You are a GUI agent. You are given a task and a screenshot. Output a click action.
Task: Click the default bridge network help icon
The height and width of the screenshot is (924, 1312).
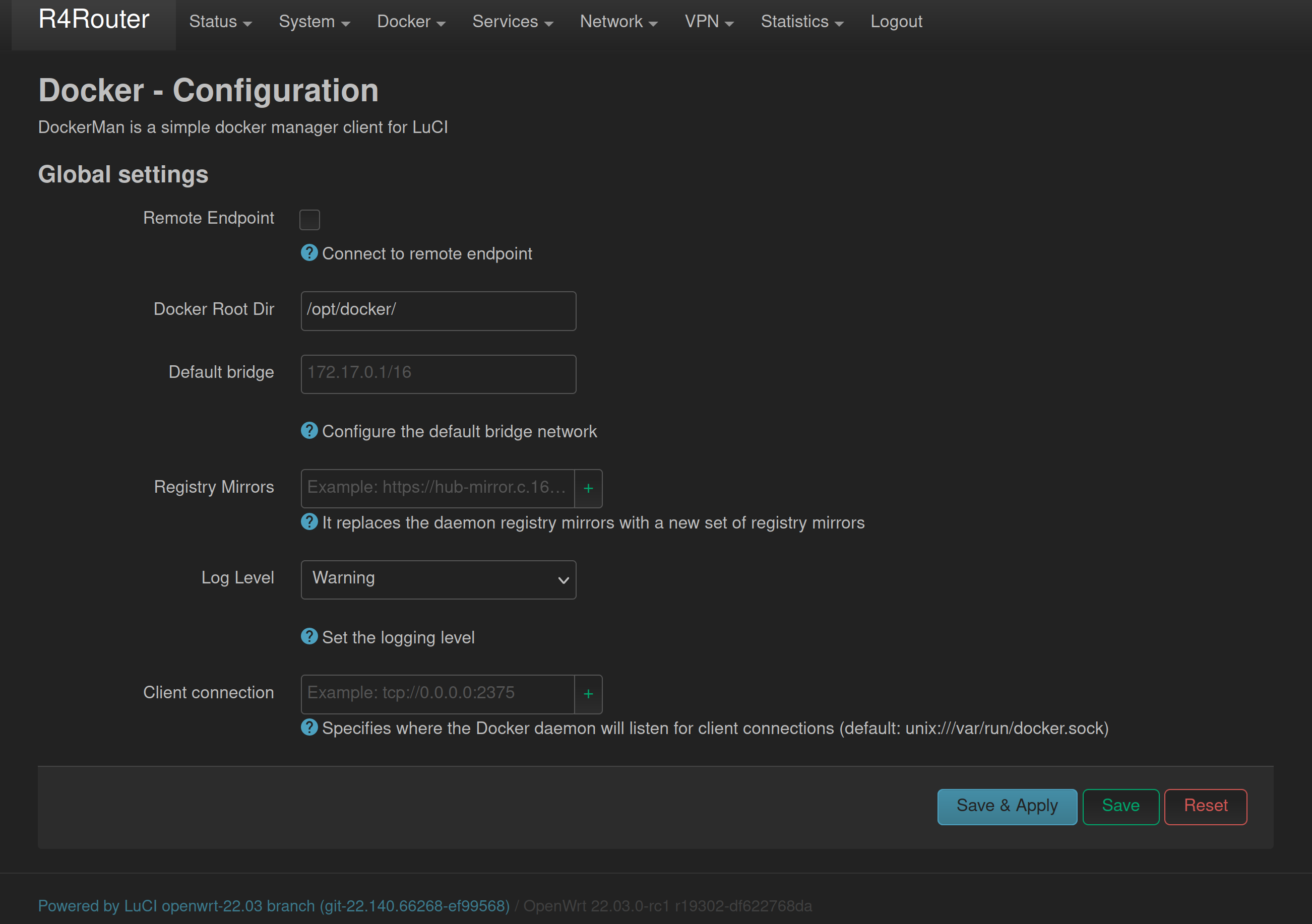[309, 430]
